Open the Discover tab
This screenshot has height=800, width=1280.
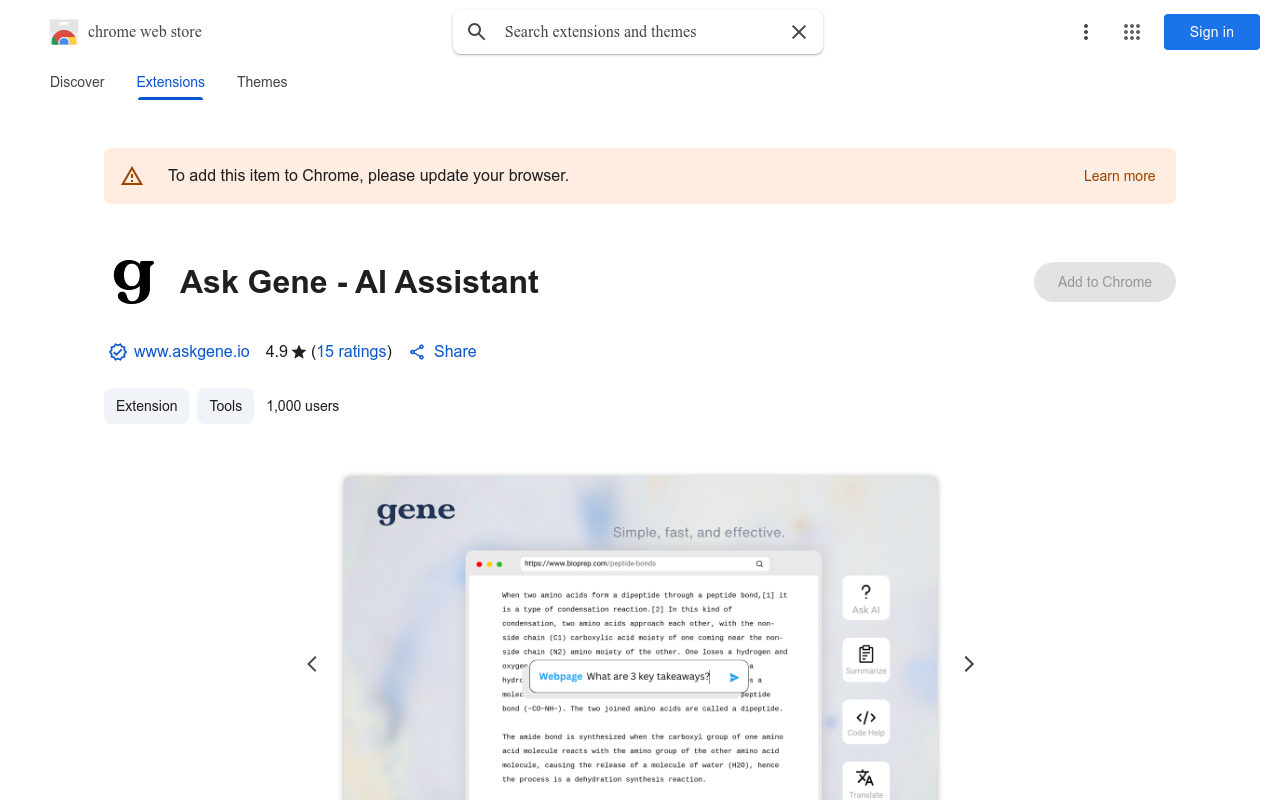76,82
